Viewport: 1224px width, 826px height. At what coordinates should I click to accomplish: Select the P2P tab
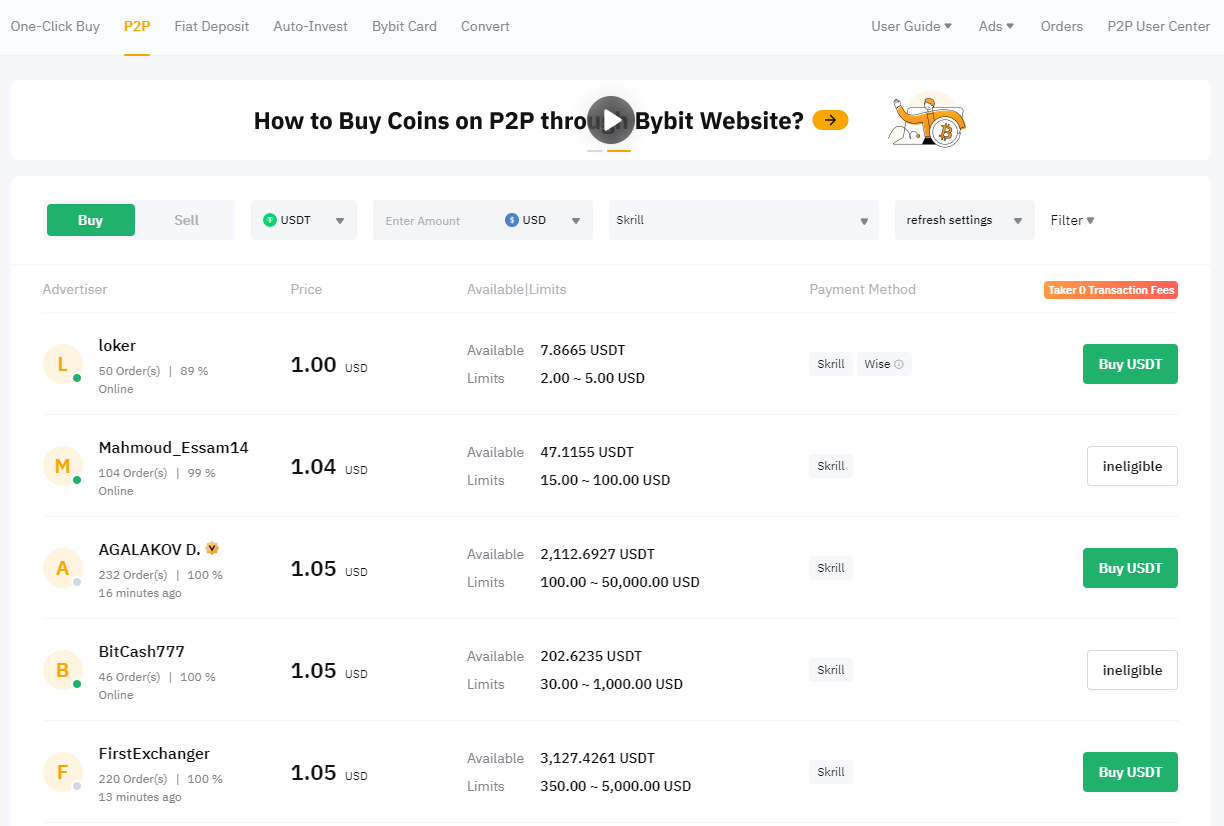[x=137, y=26]
